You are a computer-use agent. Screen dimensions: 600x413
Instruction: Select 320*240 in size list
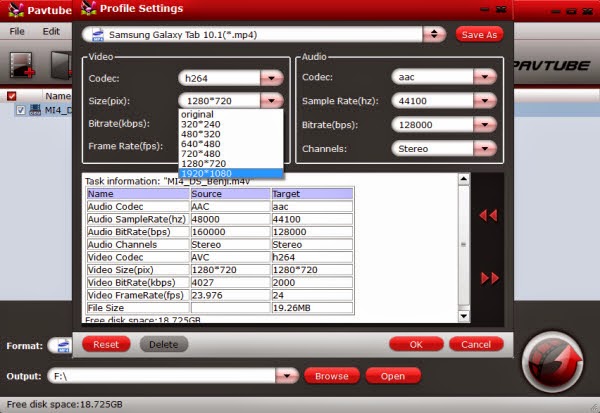click(x=231, y=124)
